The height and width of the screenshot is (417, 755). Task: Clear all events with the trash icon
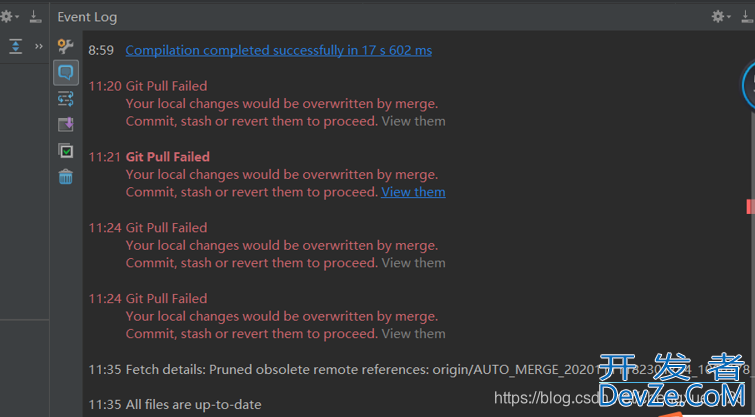coord(65,177)
